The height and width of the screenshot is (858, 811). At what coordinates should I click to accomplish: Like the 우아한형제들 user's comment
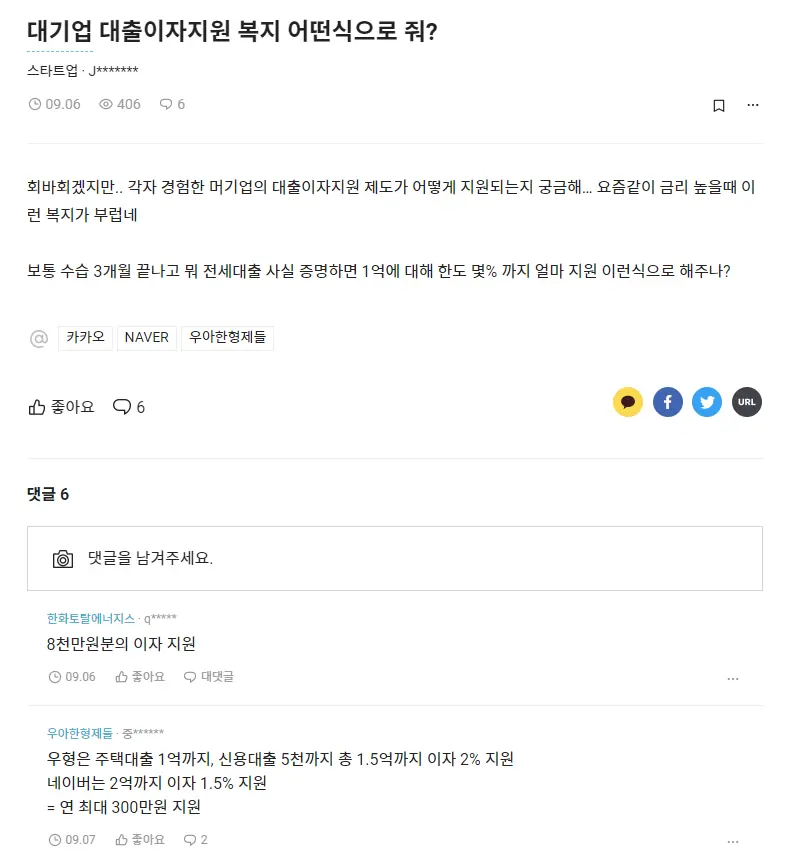(x=140, y=839)
